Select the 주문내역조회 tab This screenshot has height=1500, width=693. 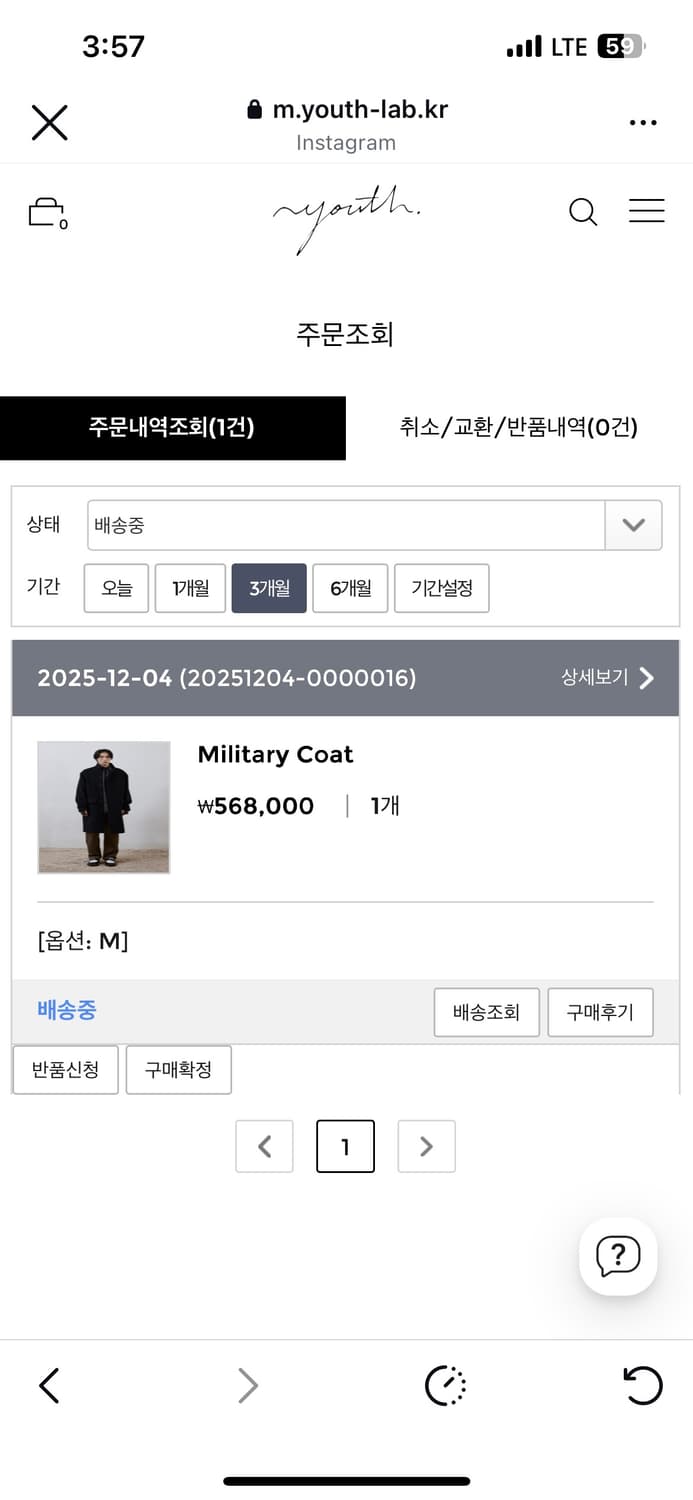[x=173, y=428]
